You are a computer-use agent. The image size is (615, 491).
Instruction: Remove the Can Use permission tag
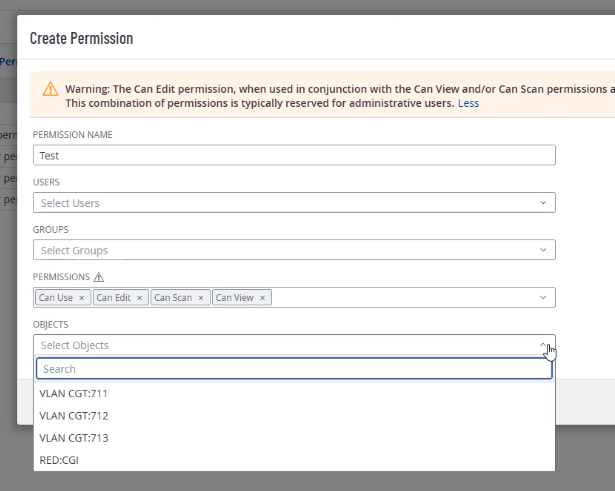pyautogui.click(x=82, y=298)
